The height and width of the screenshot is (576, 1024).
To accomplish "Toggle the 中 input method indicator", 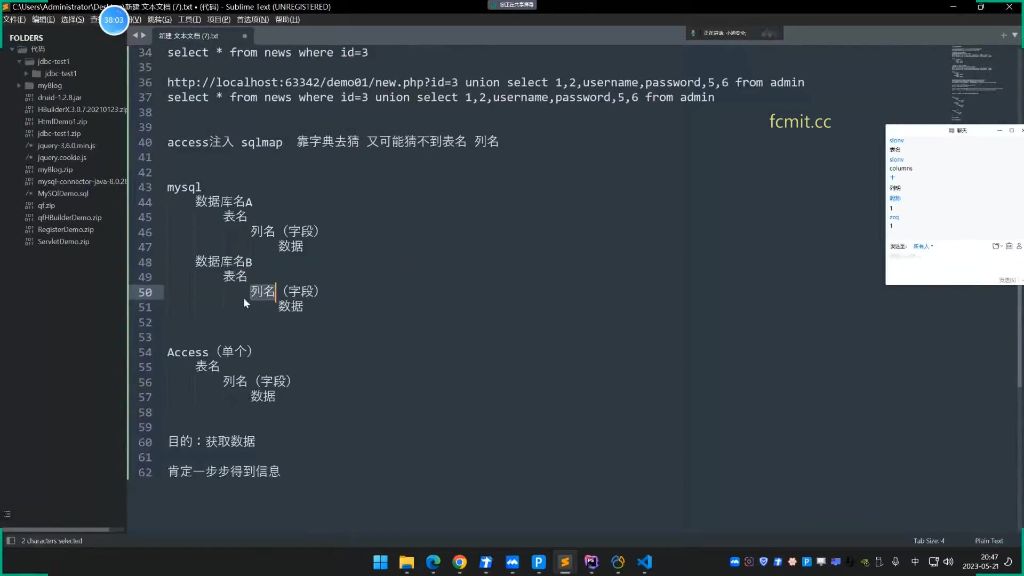I will tap(914, 562).
